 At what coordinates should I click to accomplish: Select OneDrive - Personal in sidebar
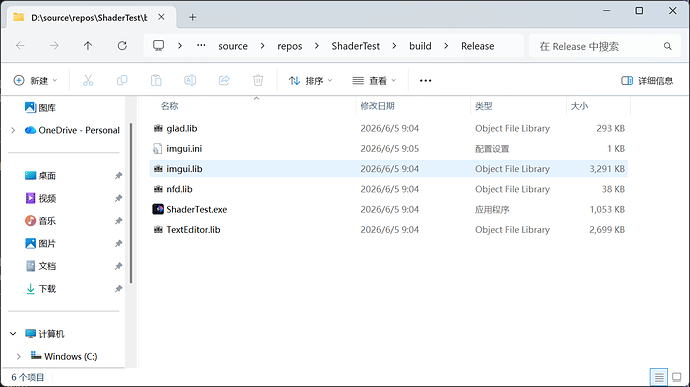pyautogui.click(x=72, y=130)
